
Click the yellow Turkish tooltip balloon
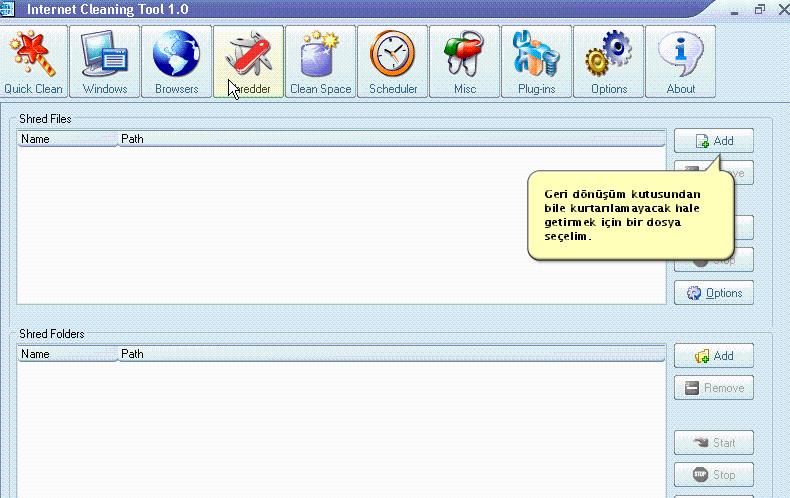tap(631, 215)
